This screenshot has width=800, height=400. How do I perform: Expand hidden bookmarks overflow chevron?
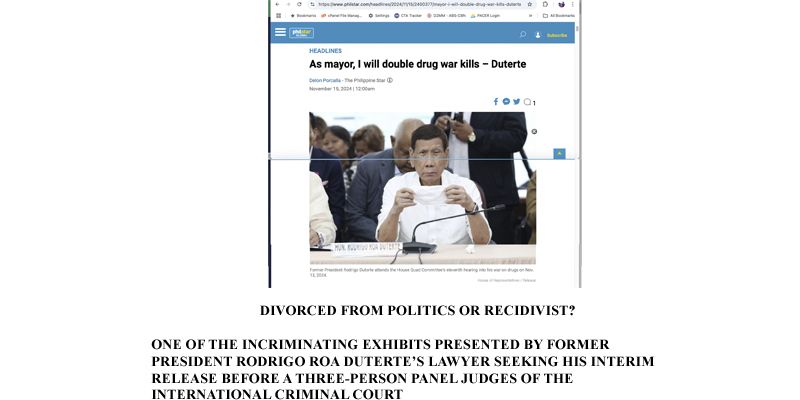[x=531, y=16]
